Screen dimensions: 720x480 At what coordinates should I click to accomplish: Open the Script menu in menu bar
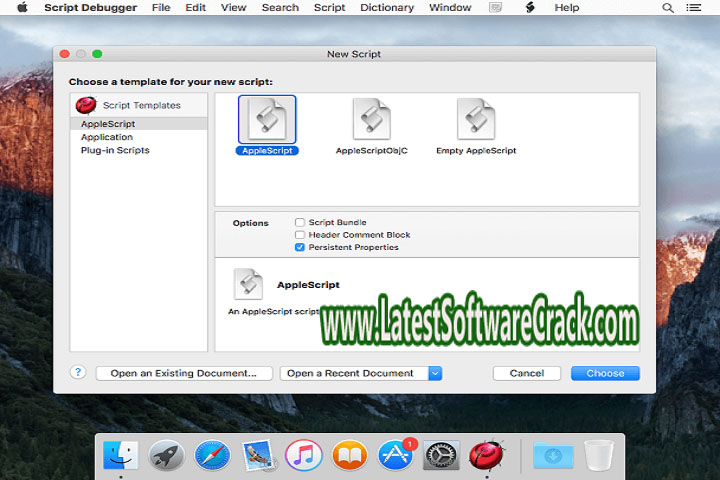coord(329,8)
